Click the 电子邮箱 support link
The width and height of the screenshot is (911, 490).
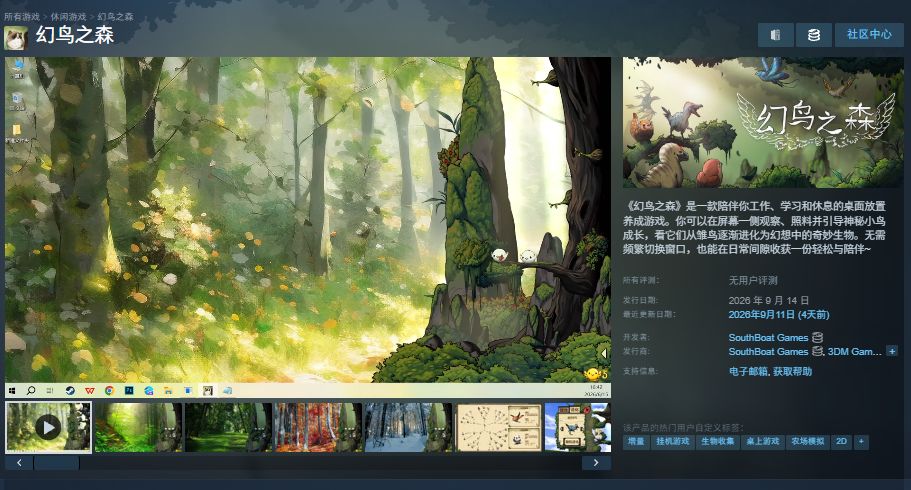[748, 371]
